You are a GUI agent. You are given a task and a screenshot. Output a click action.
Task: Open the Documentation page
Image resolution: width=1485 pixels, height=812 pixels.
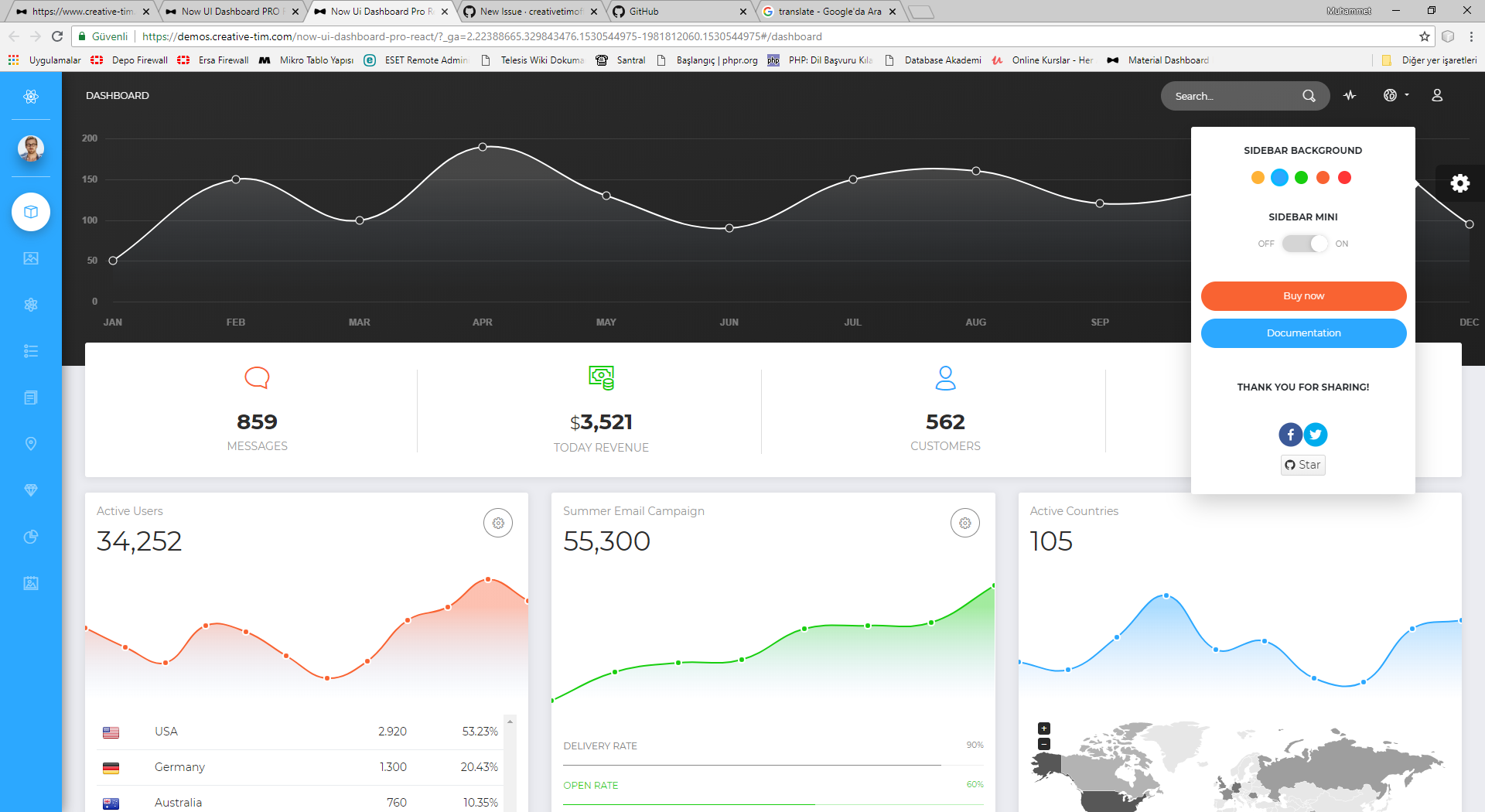1303,333
